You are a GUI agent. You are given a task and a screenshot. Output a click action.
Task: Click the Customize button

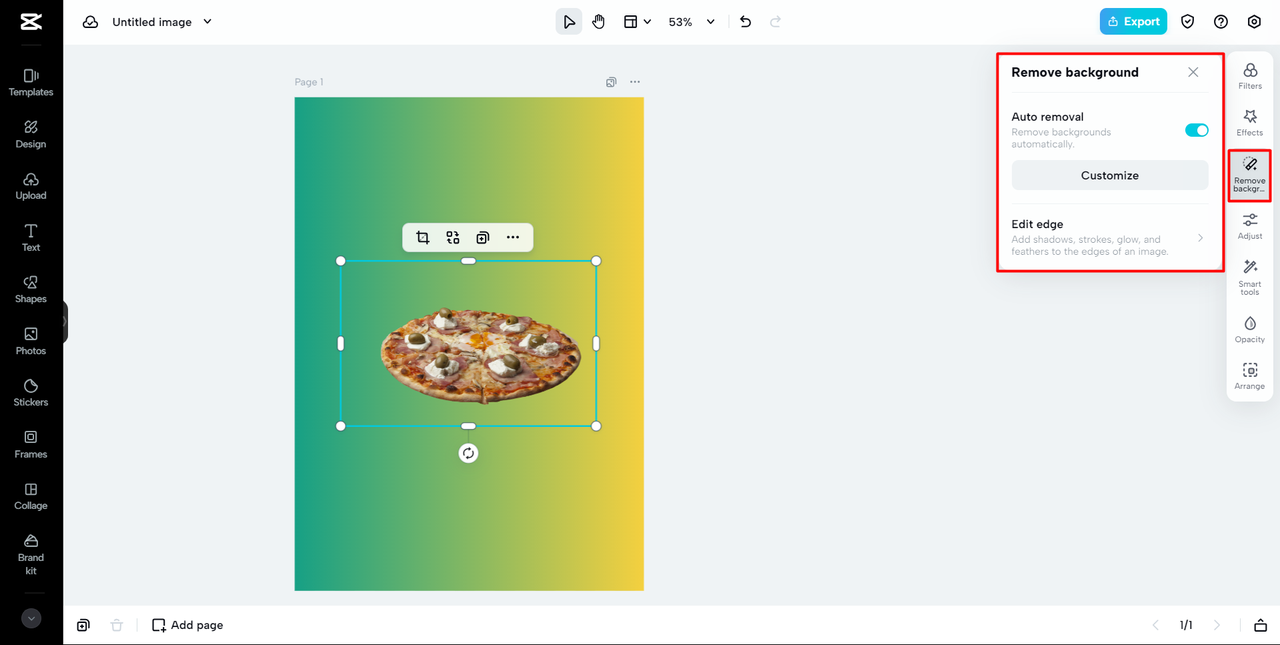pos(1110,175)
